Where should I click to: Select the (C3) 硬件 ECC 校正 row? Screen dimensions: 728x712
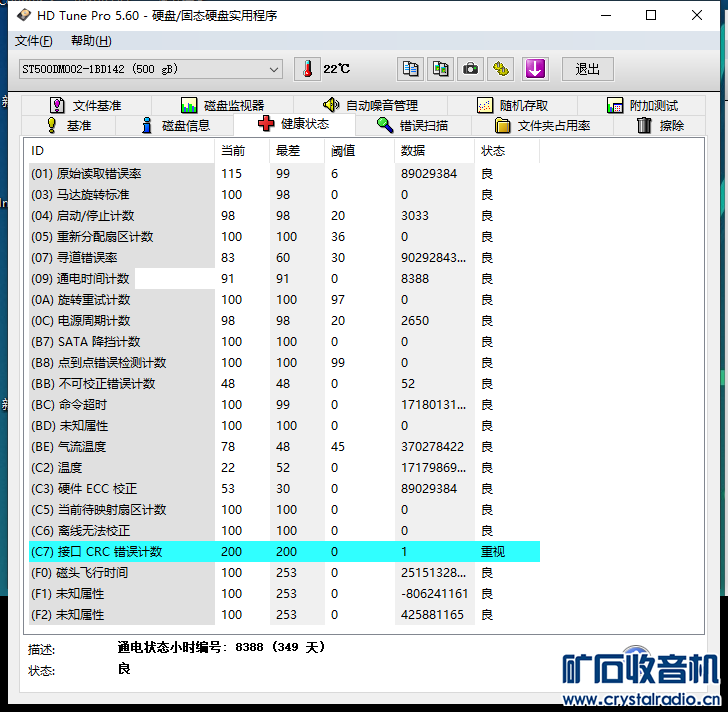[284, 489]
